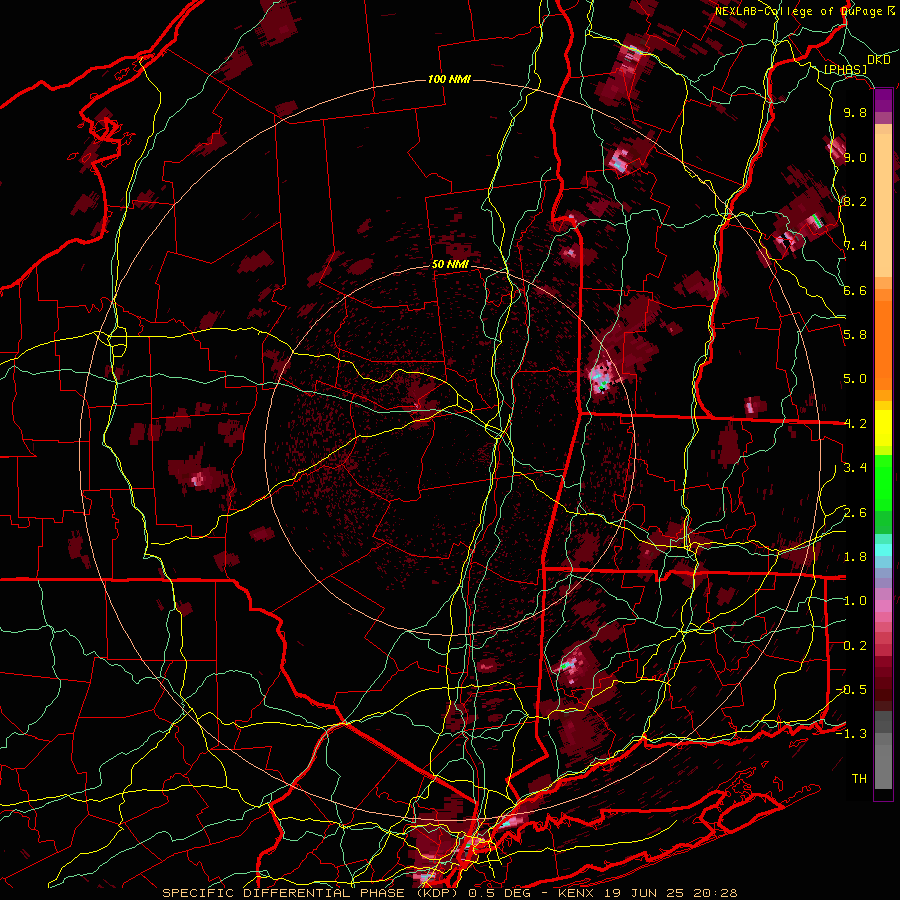Screen dimensions: 900x900
Task: Click the 1.8 scale value
Action: click(x=855, y=557)
